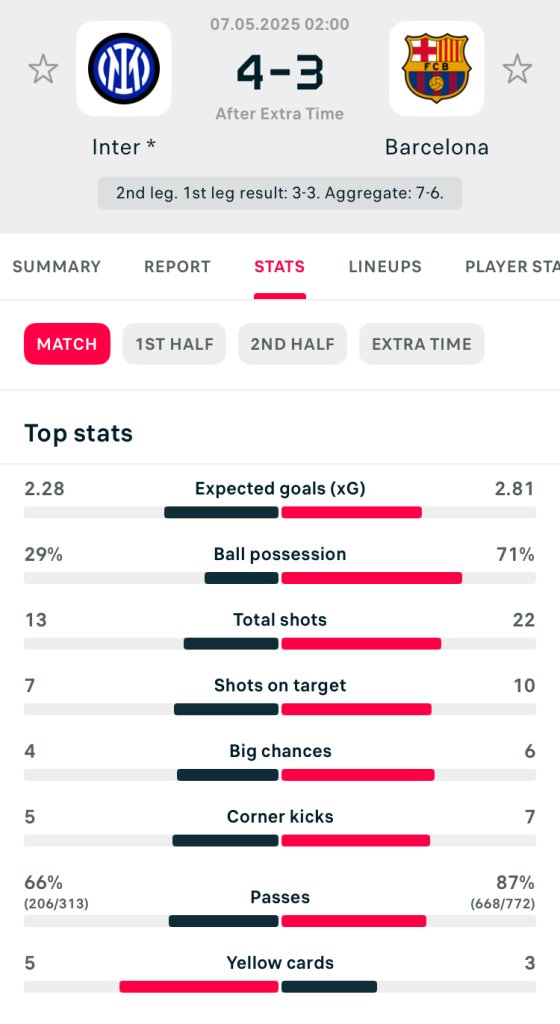Select the MATCH stats filter

click(67, 344)
